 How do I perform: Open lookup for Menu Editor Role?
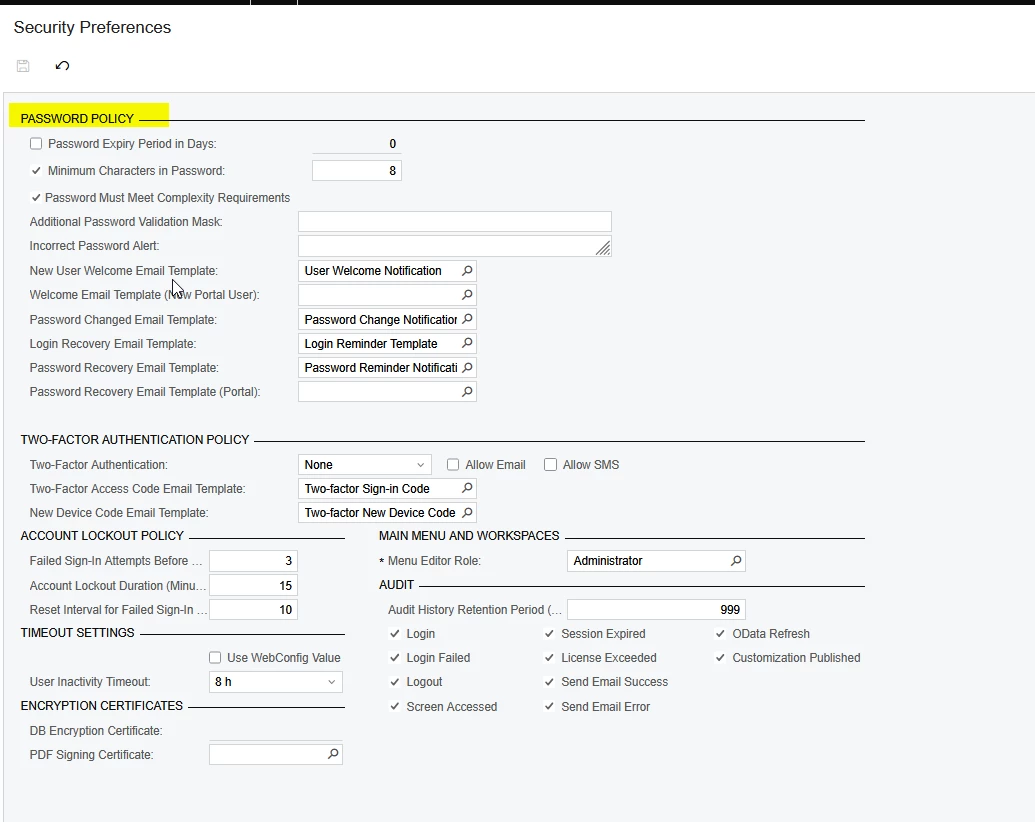736,561
